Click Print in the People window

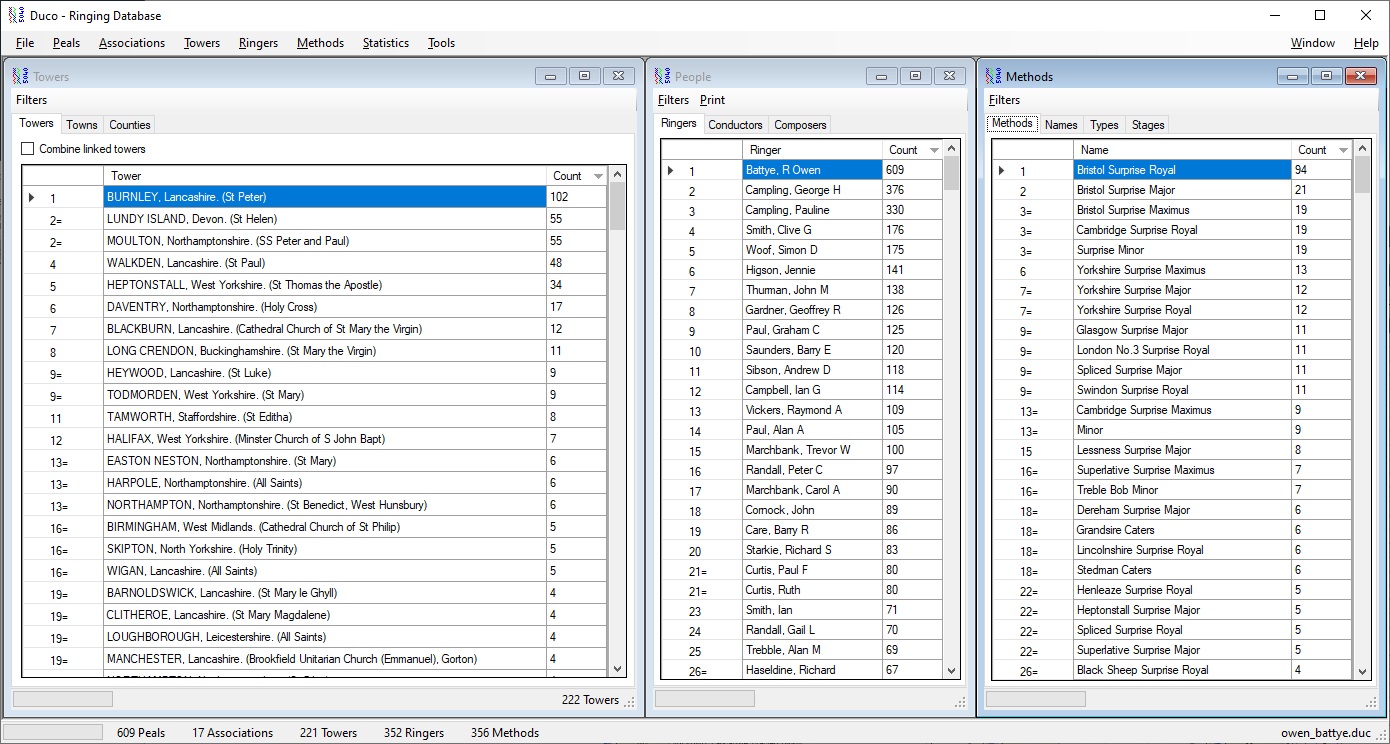712,100
